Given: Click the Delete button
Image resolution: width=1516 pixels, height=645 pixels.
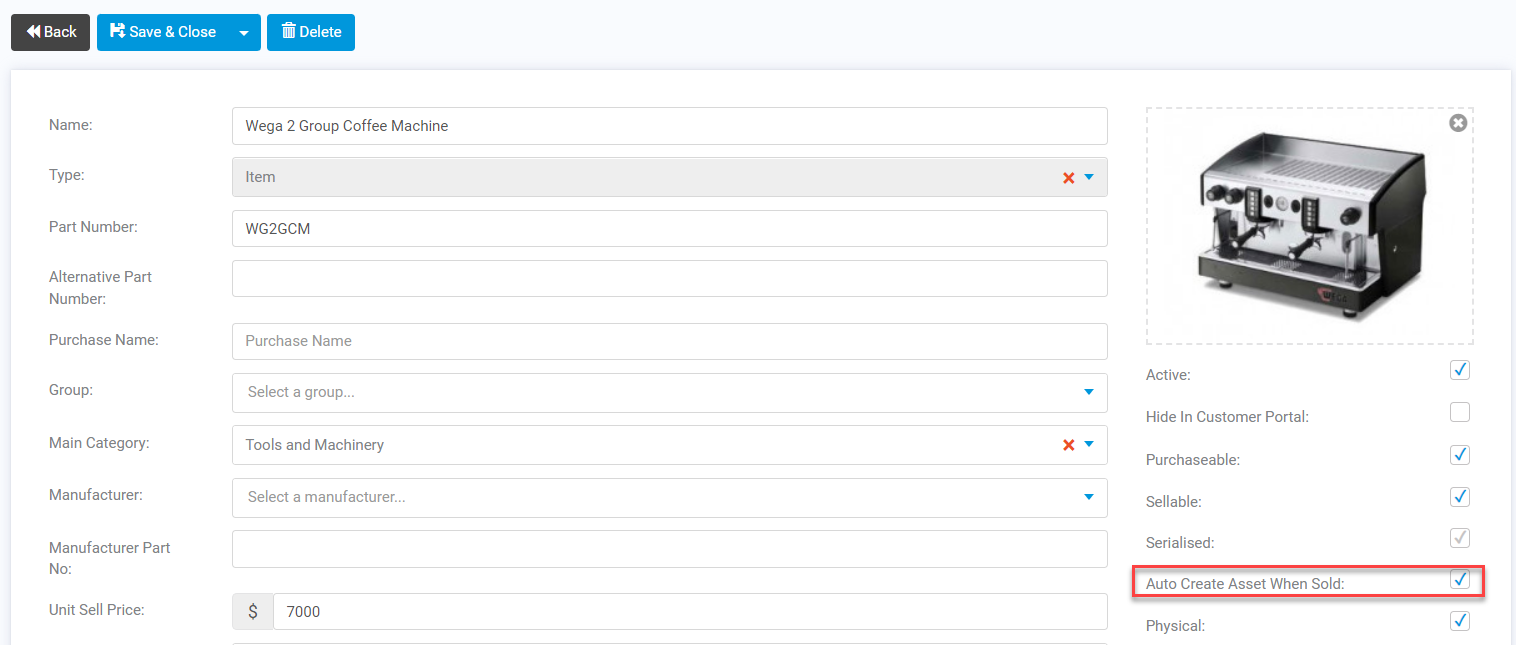Looking at the screenshot, I should point(311,32).
